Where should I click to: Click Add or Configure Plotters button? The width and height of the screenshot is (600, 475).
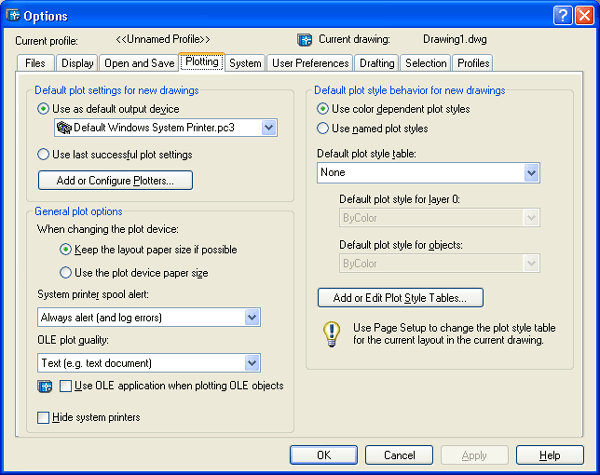pos(115,180)
